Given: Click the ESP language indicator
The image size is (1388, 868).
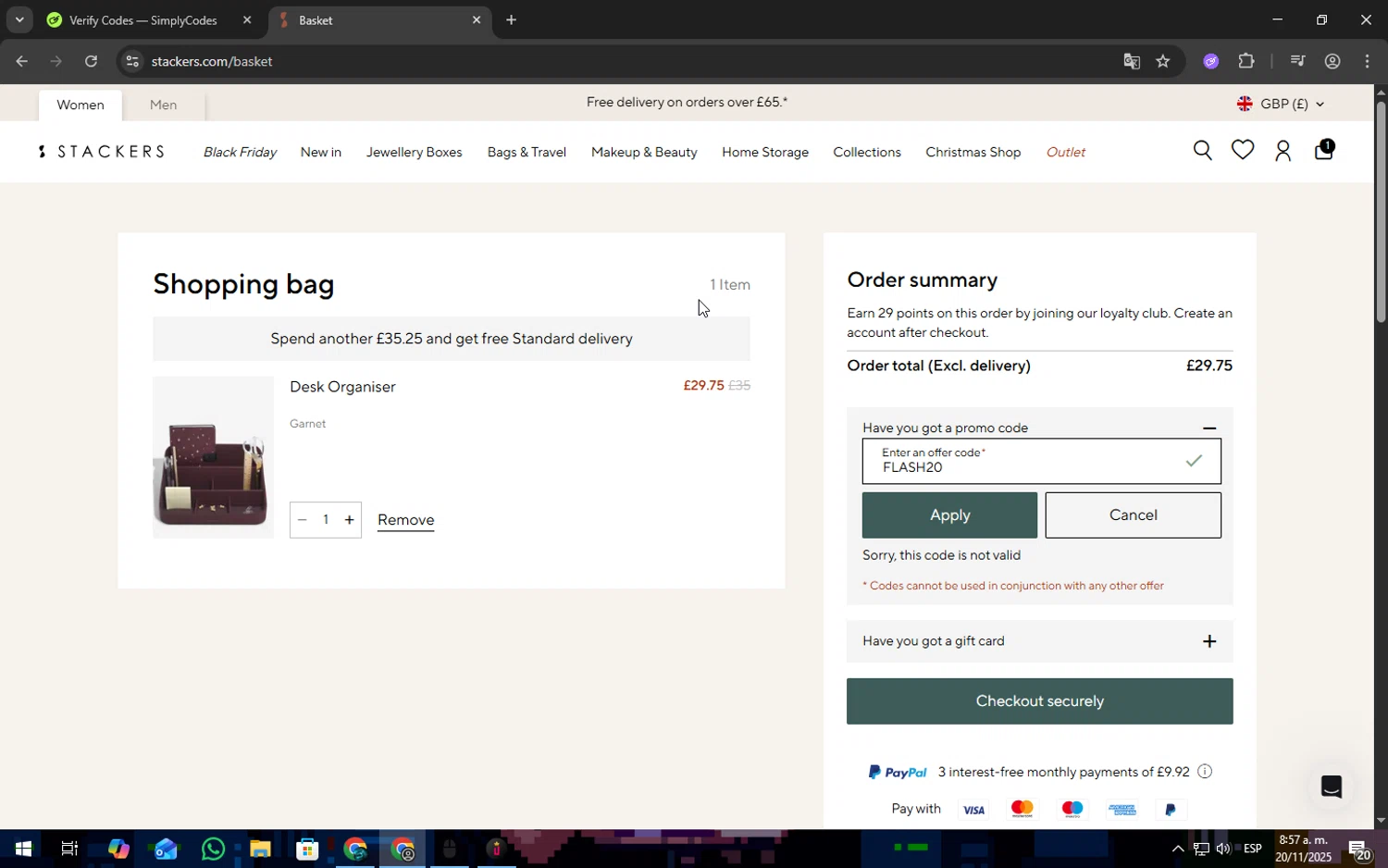Looking at the screenshot, I should click(1253, 849).
